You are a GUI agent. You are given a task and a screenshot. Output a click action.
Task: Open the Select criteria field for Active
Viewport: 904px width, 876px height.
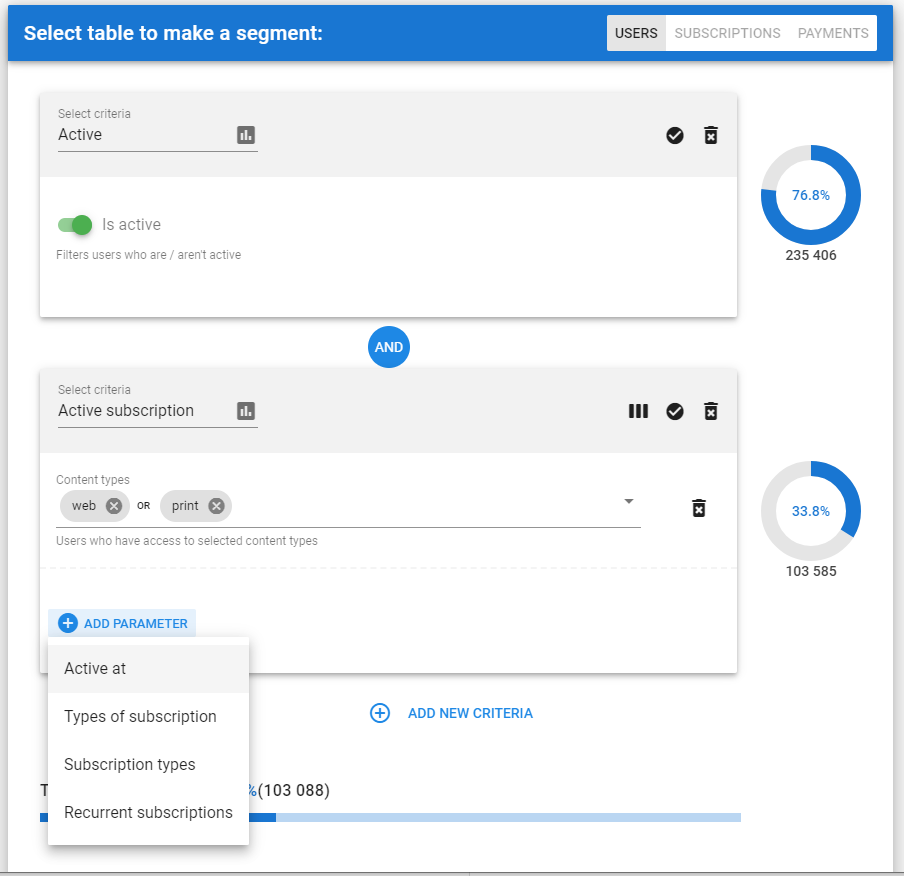130,134
